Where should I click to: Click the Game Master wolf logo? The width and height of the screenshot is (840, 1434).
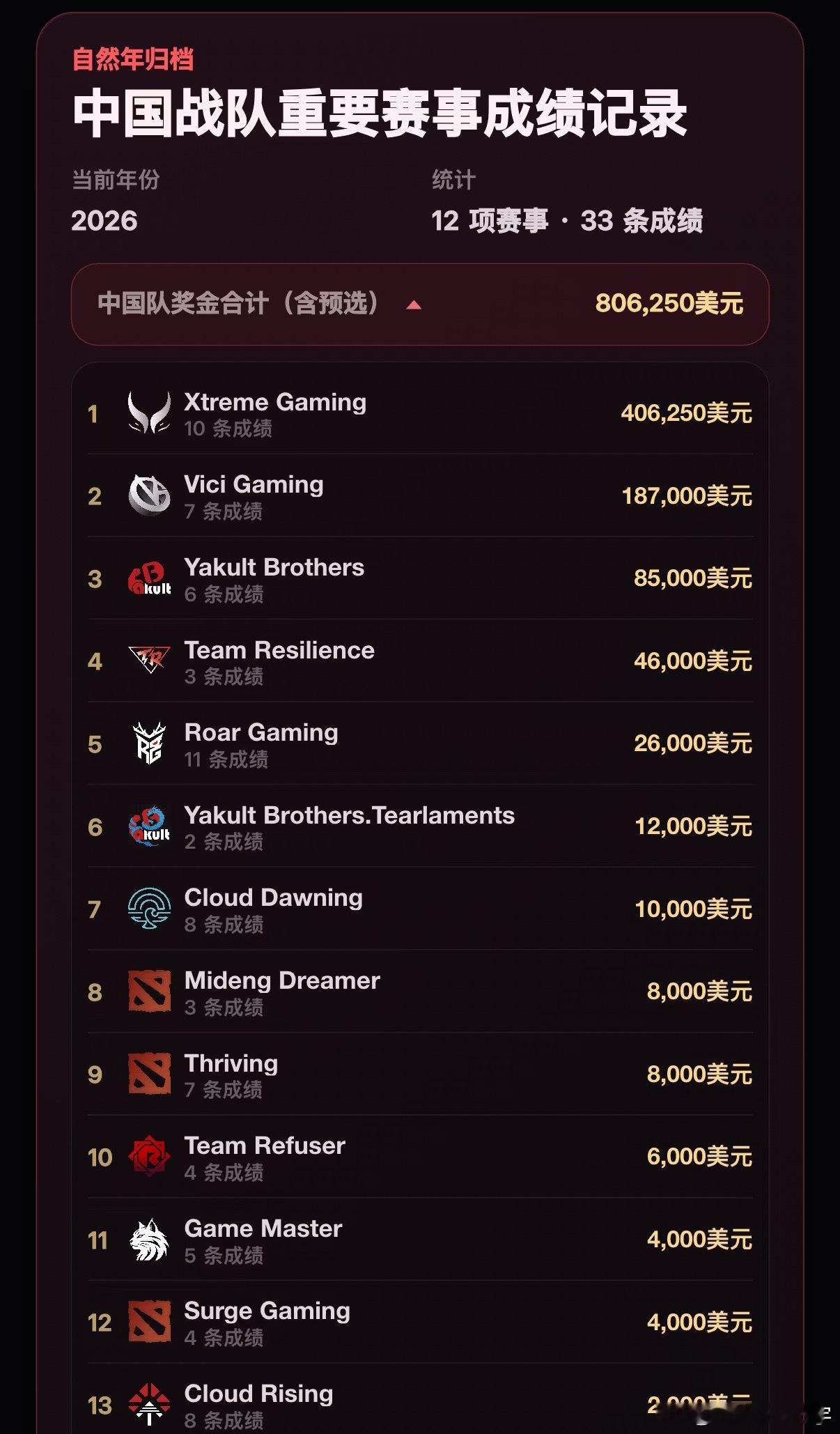click(149, 1240)
